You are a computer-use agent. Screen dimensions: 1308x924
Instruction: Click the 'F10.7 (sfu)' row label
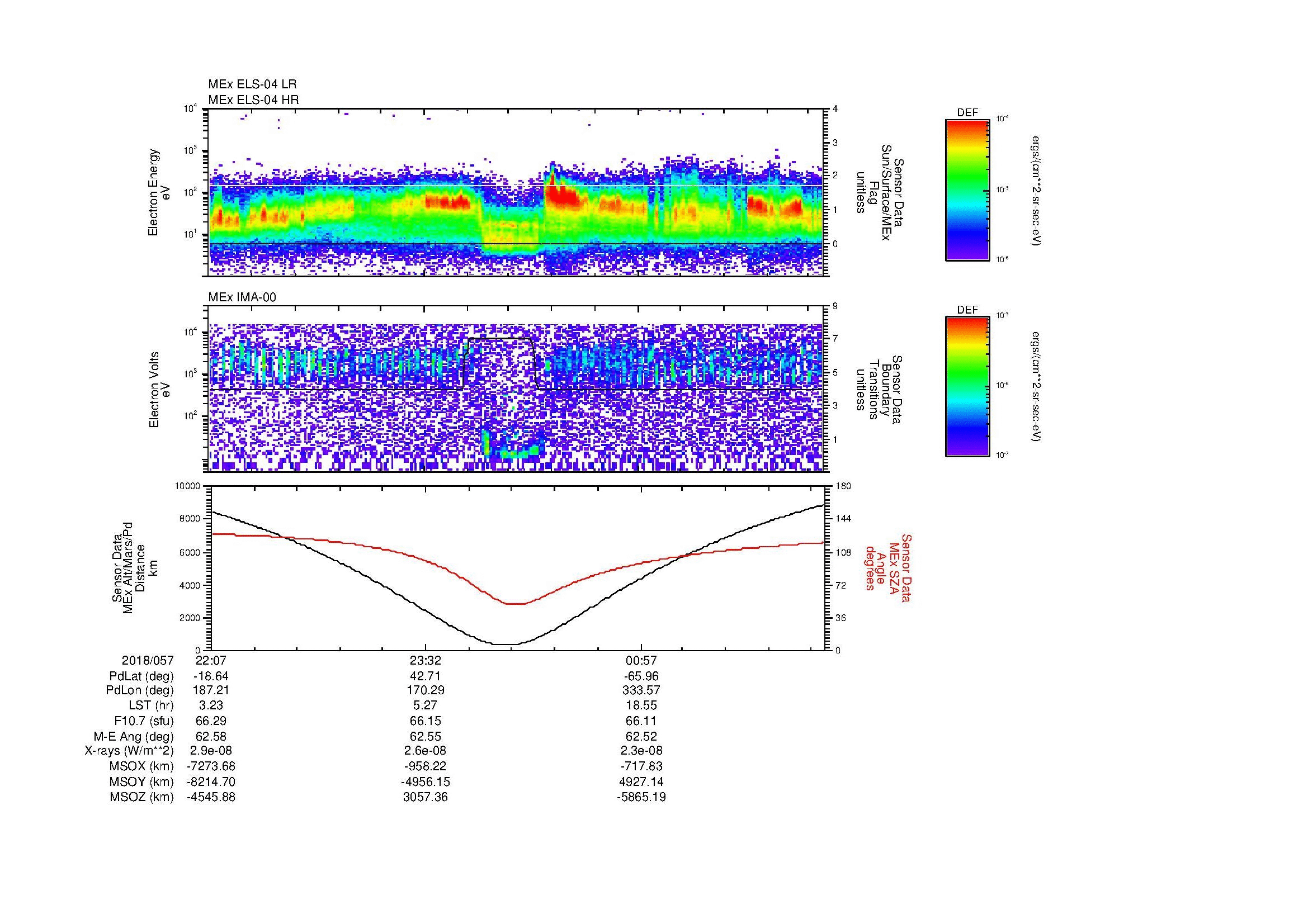click(x=144, y=721)
